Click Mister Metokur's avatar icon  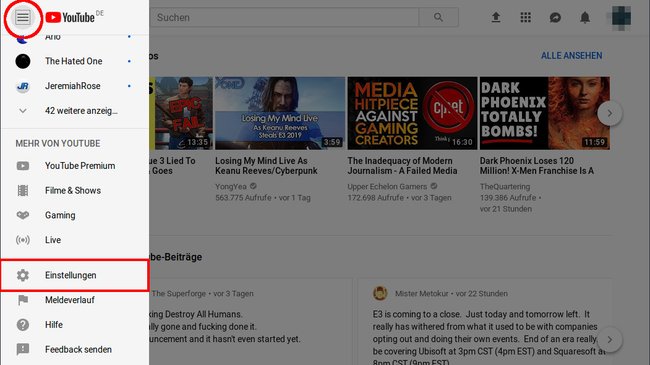pyautogui.click(x=380, y=293)
